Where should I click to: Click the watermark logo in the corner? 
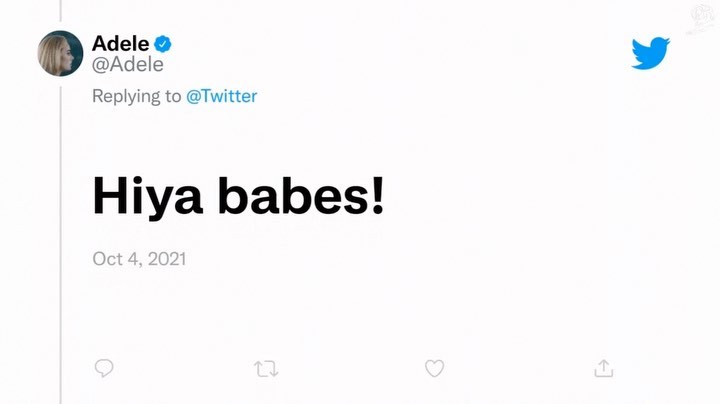click(x=700, y=17)
